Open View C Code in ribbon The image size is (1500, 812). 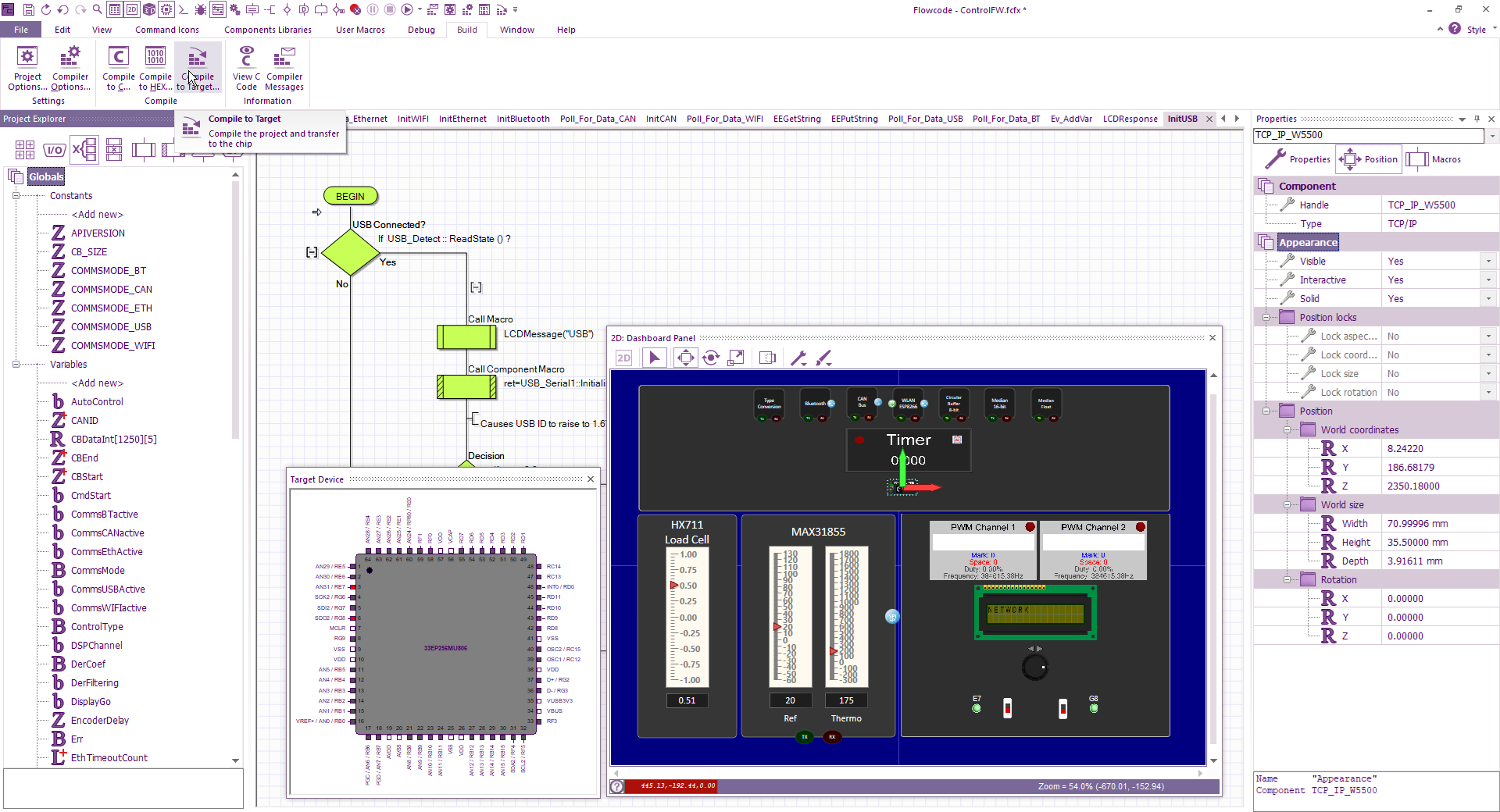pyautogui.click(x=246, y=69)
